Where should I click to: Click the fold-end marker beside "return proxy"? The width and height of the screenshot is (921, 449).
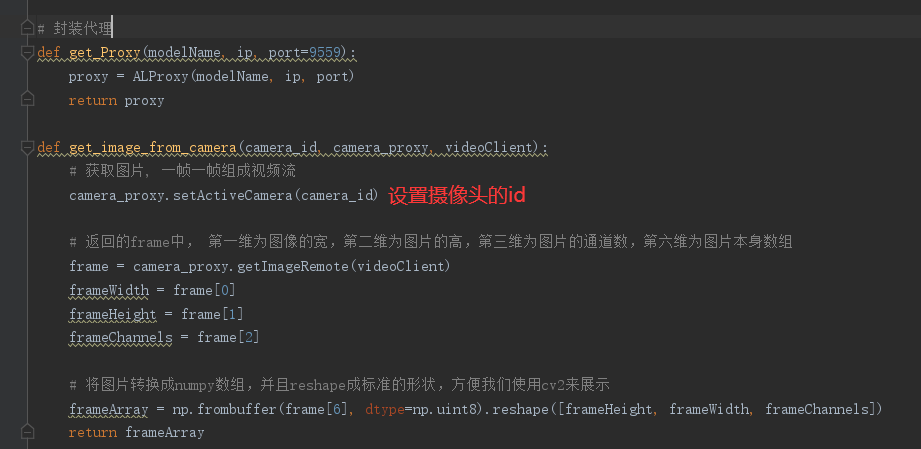click(27, 100)
